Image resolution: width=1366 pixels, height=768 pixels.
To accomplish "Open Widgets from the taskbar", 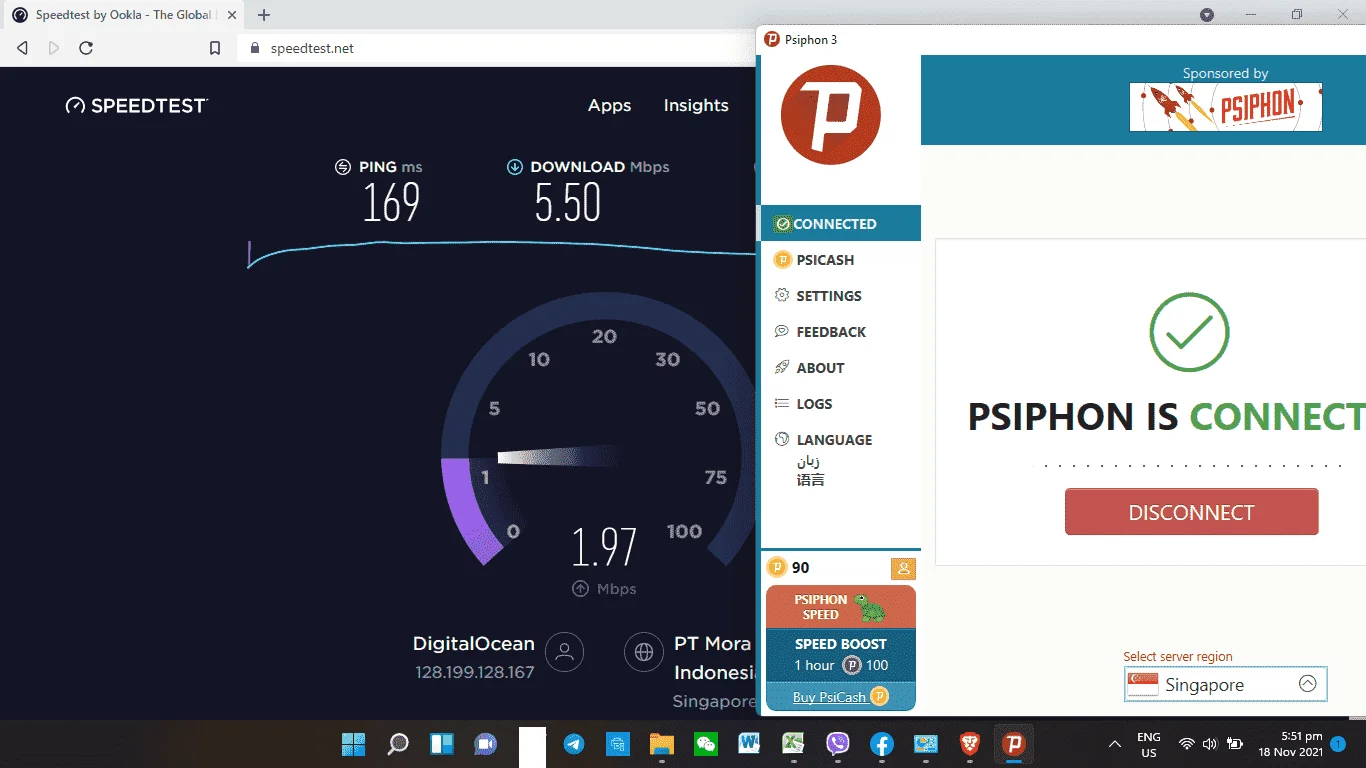I will click(442, 744).
